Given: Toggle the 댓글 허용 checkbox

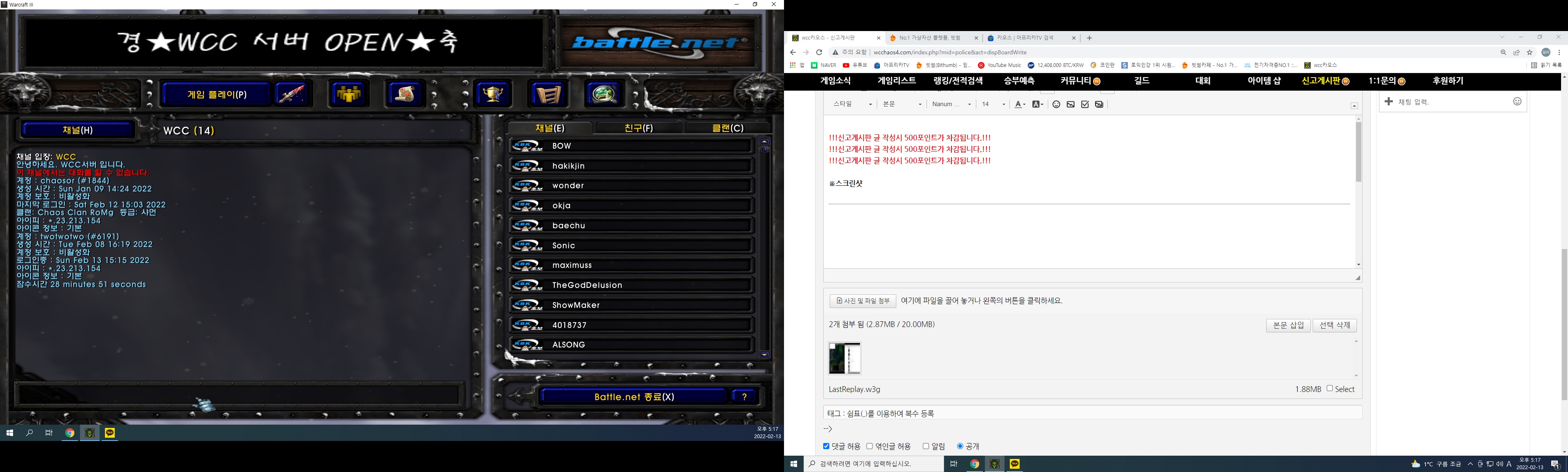Looking at the screenshot, I should [x=826, y=446].
